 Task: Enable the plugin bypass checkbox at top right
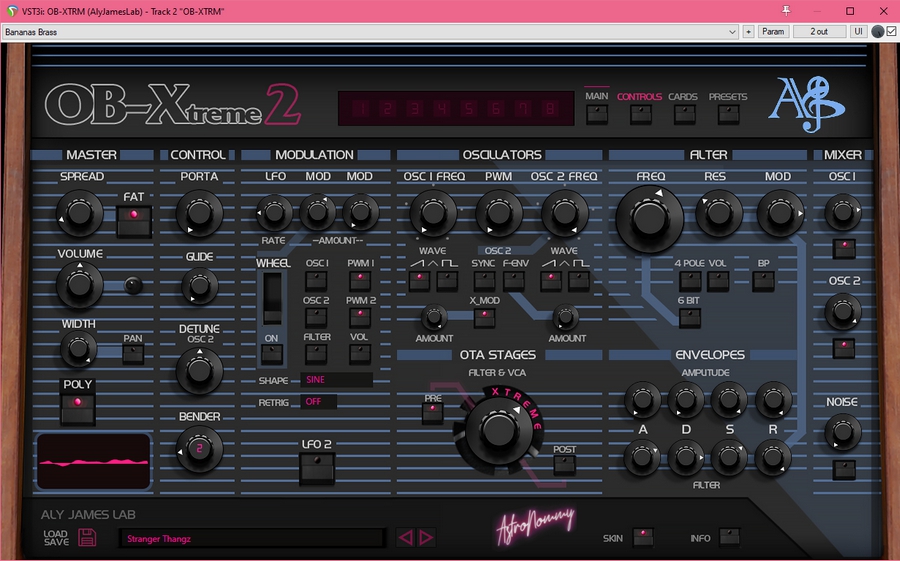tap(891, 31)
